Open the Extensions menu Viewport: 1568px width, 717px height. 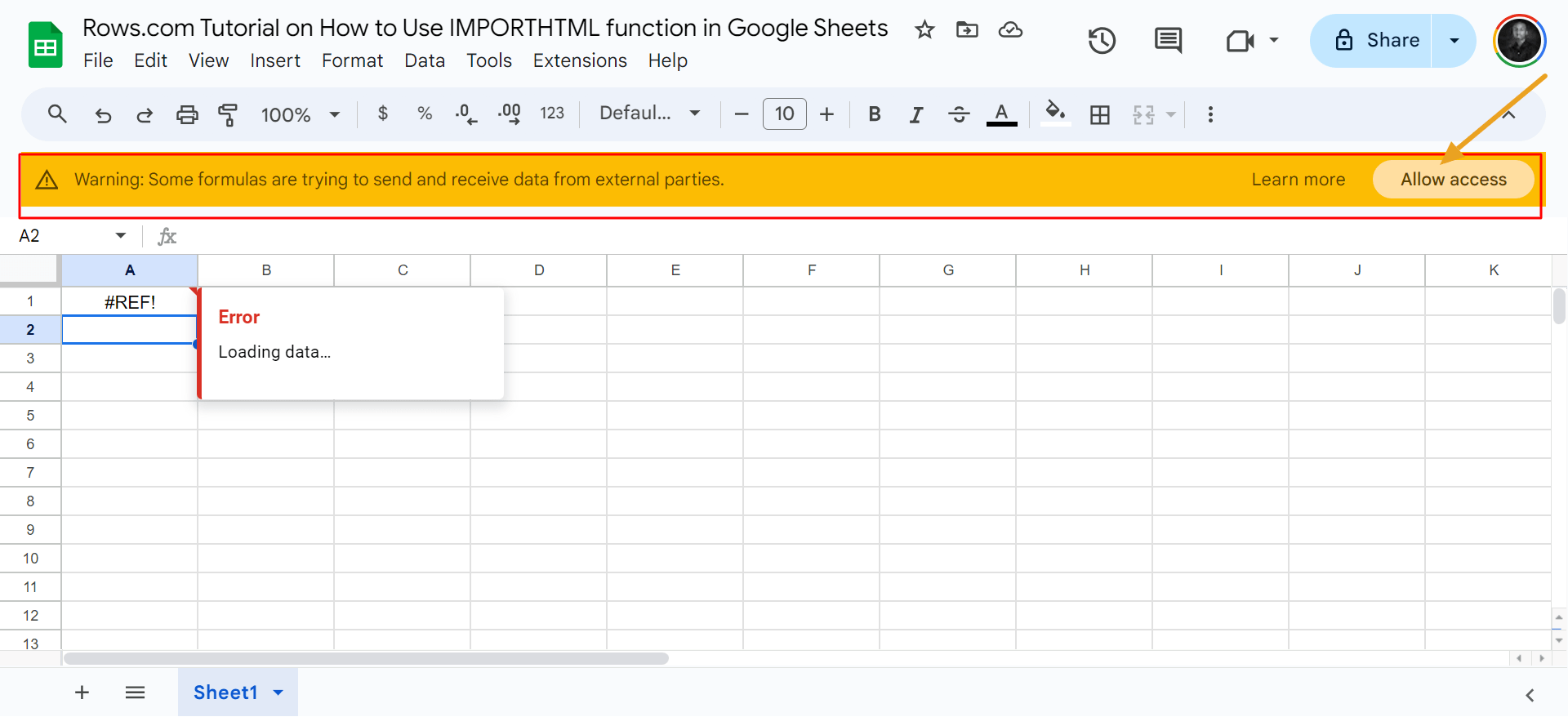(580, 61)
